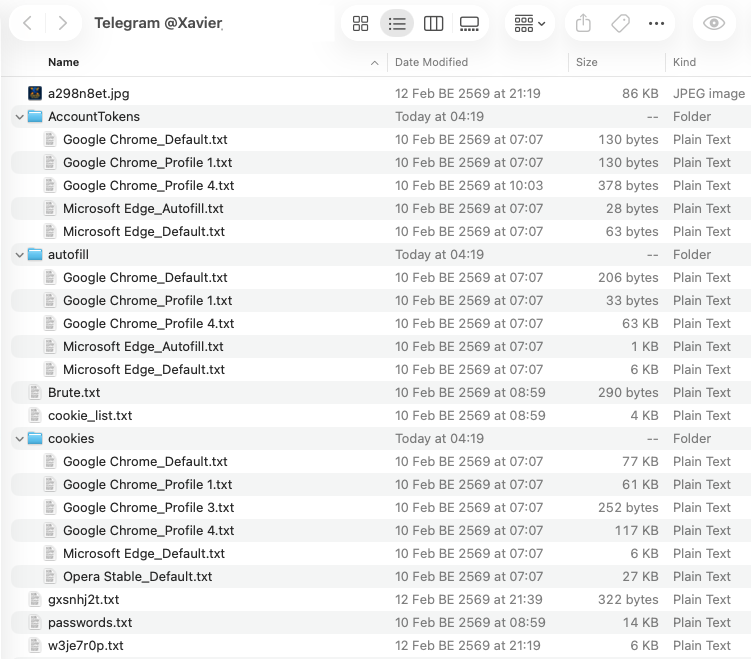Switch to list view

click(397, 23)
